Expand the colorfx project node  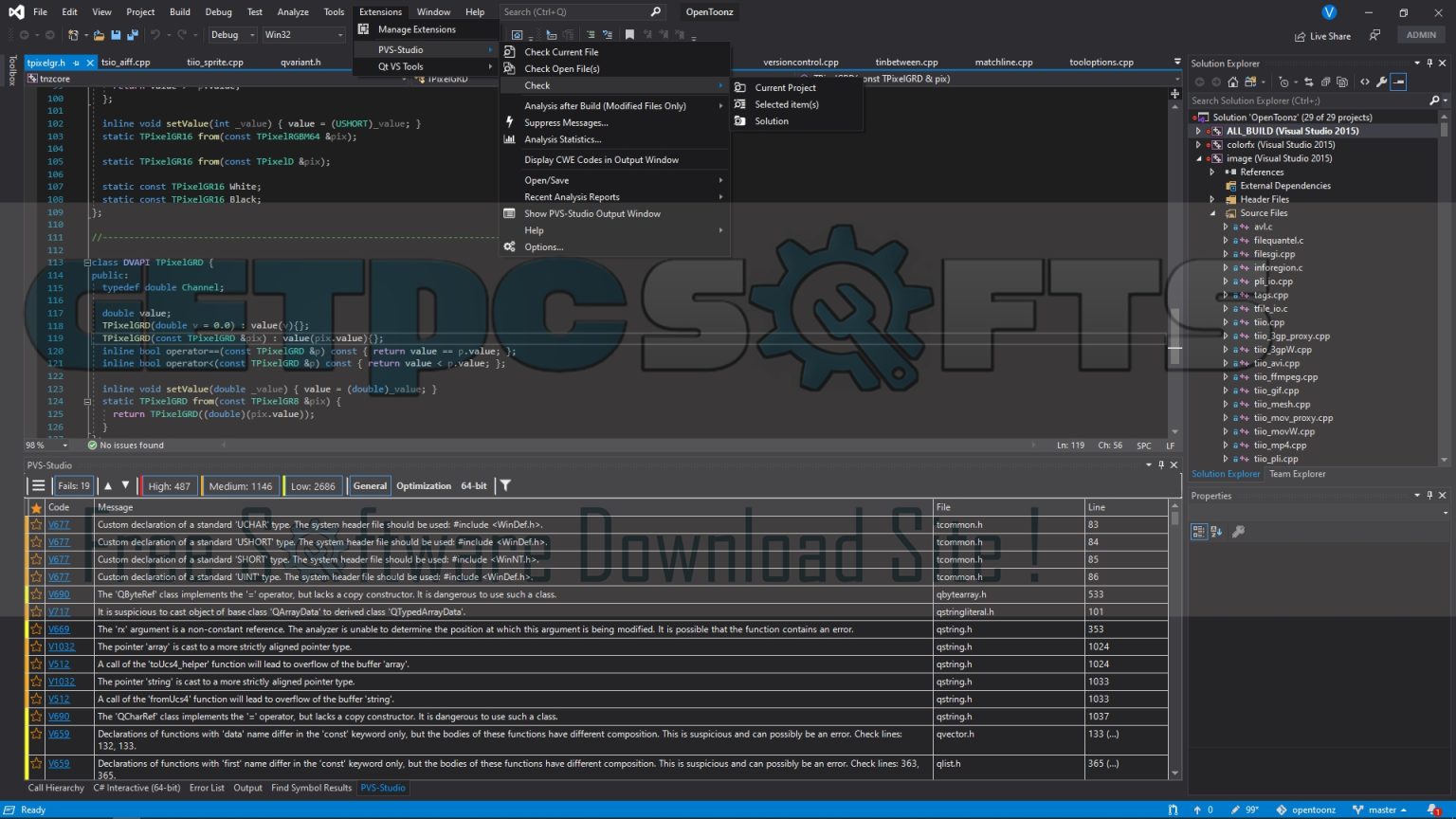[x=1199, y=145]
